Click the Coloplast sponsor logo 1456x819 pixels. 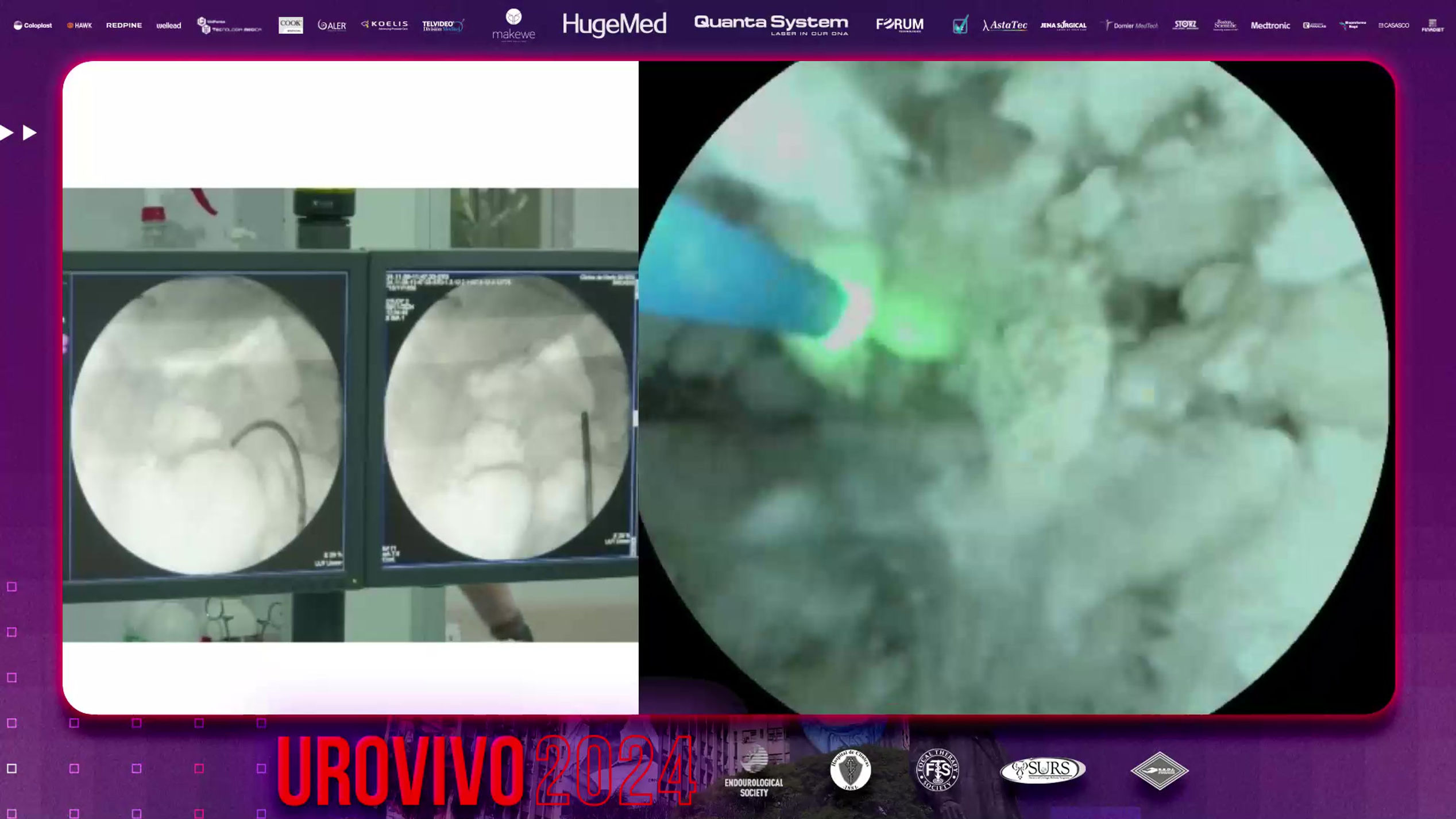coord(33,25)
